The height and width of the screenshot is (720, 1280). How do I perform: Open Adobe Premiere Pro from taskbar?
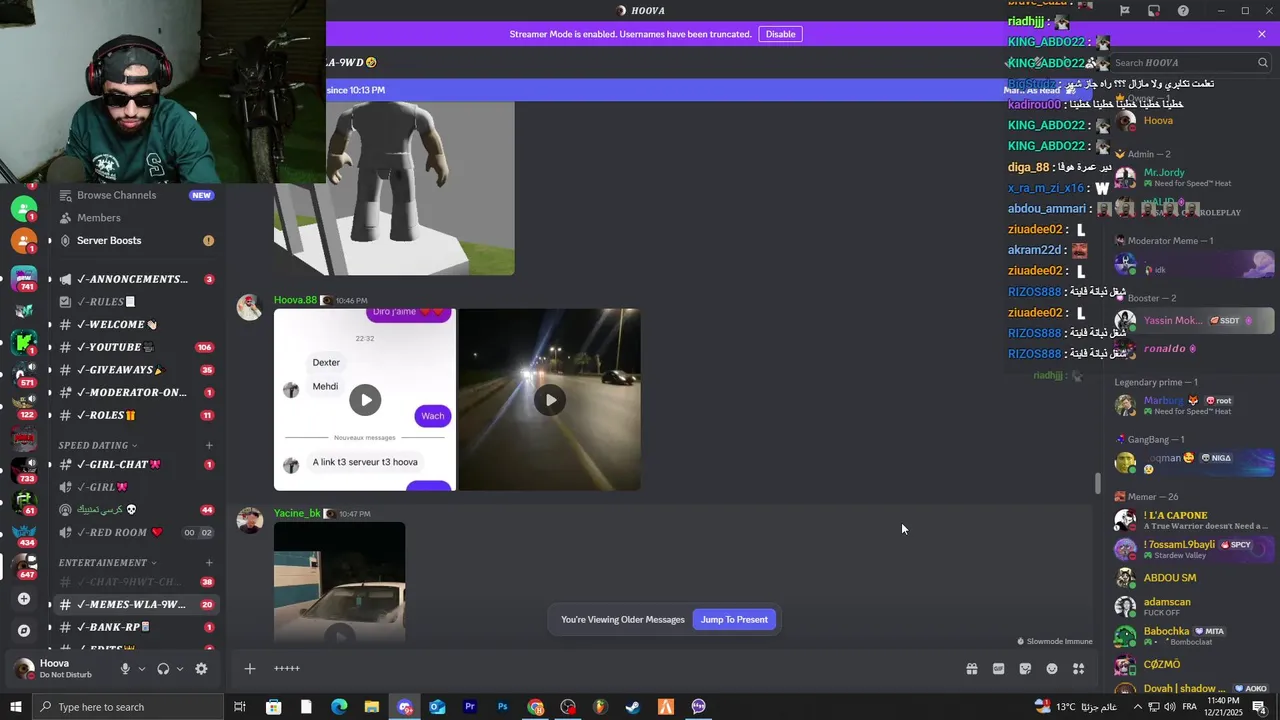[x=470, y=707]
